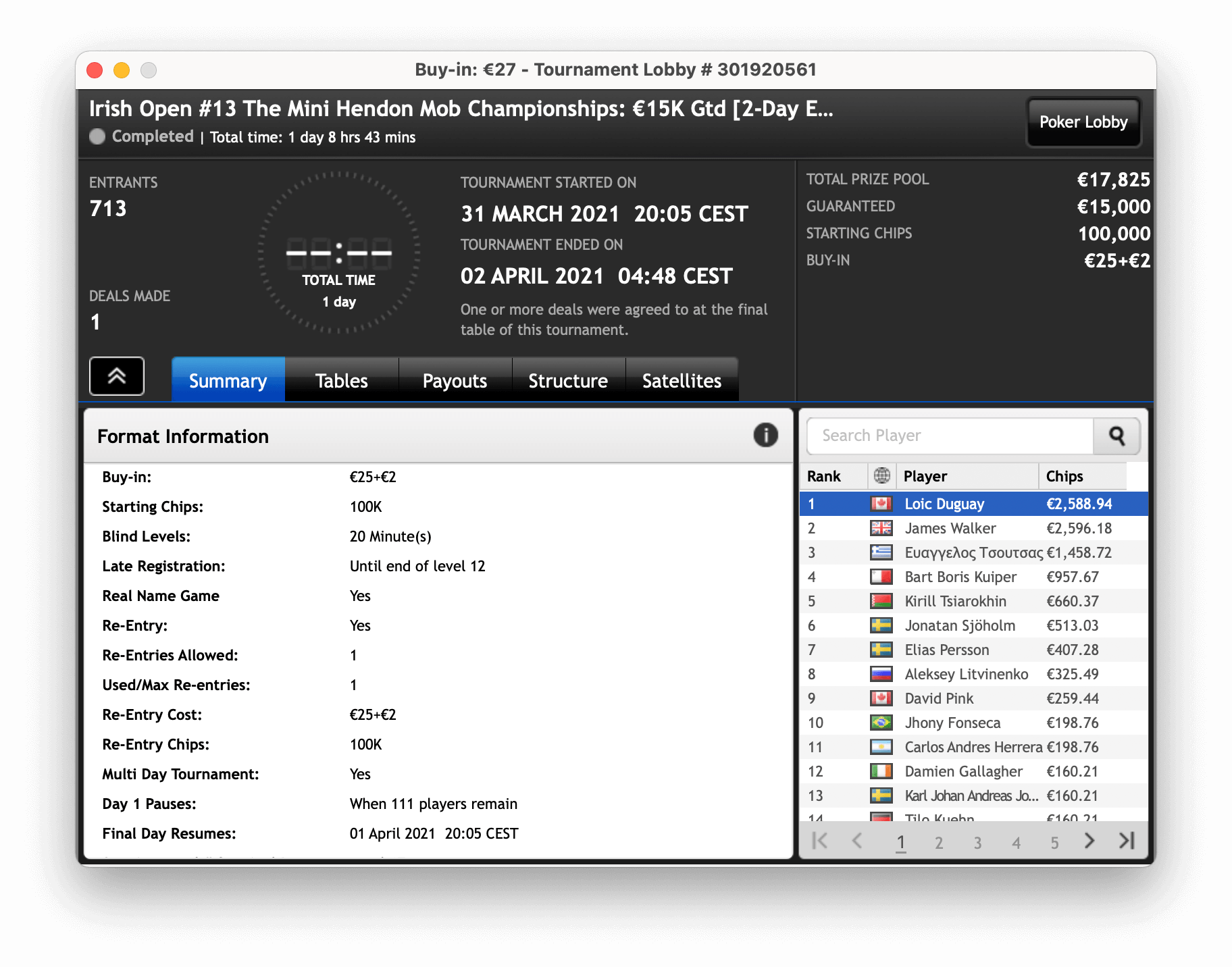Click the 713 entrants count
1232x967 pixels.
[108, 209]
